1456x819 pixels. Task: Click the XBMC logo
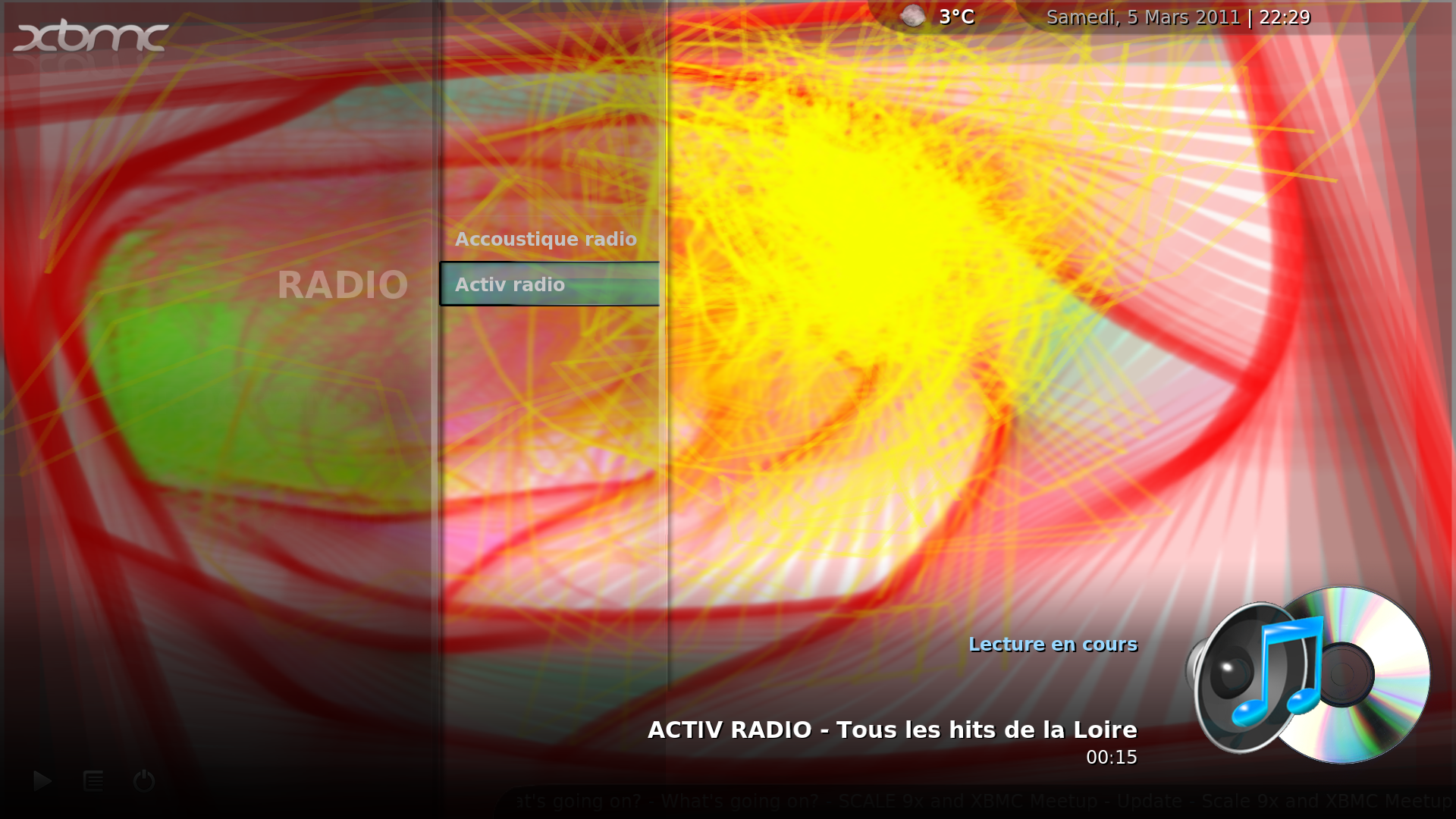tap(91, 36)
